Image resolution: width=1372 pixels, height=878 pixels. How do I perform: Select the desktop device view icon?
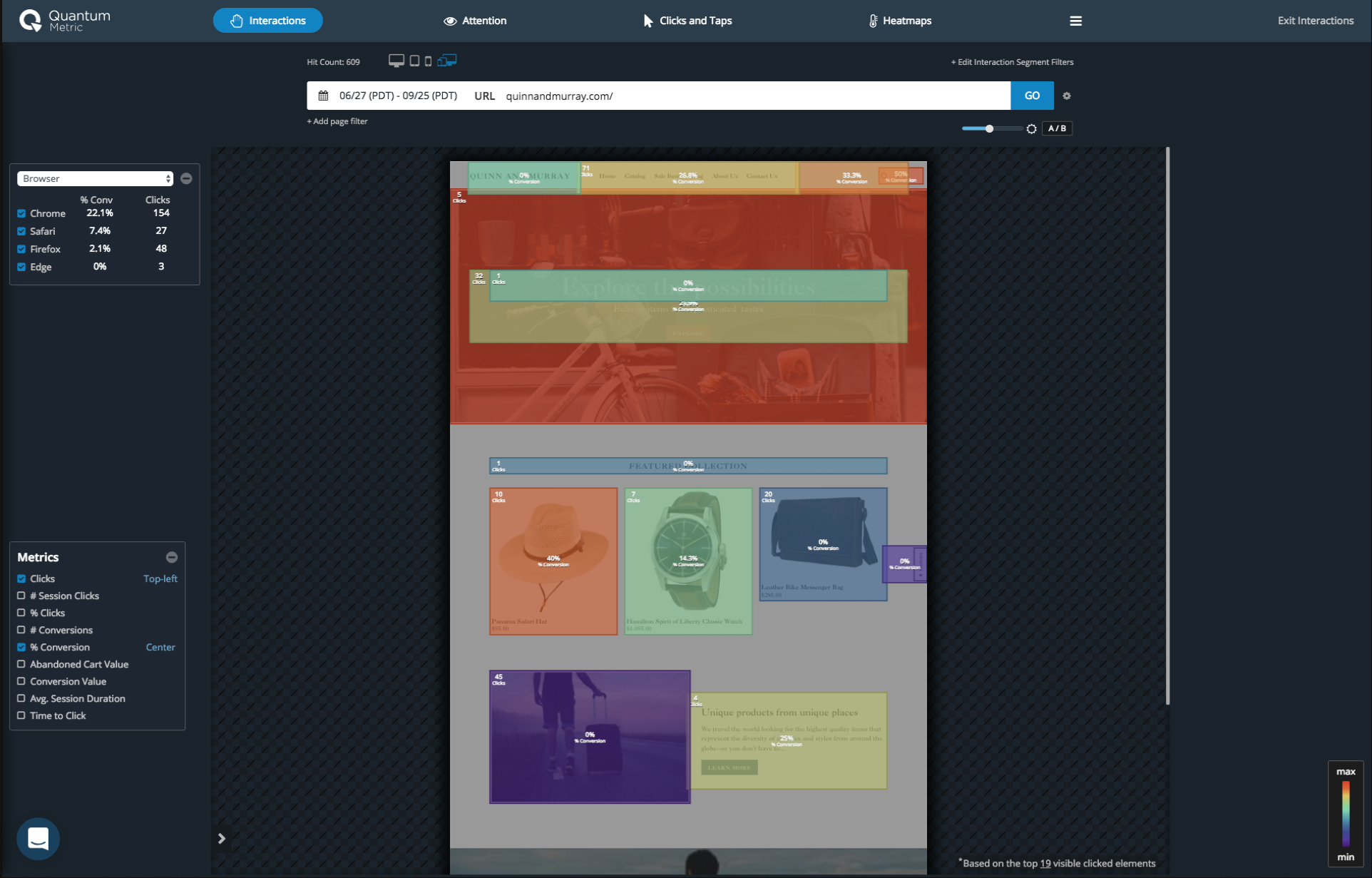click(x=396, y=61)
